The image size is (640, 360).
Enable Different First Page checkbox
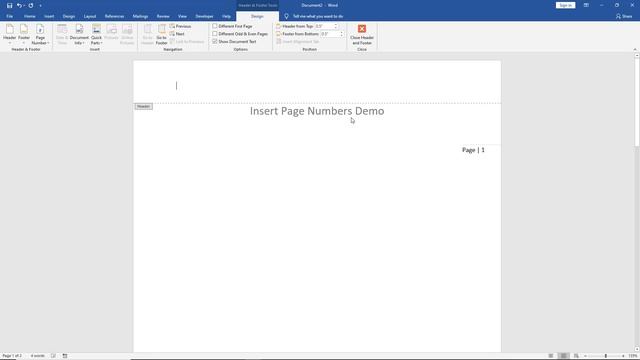coord(215,26)
